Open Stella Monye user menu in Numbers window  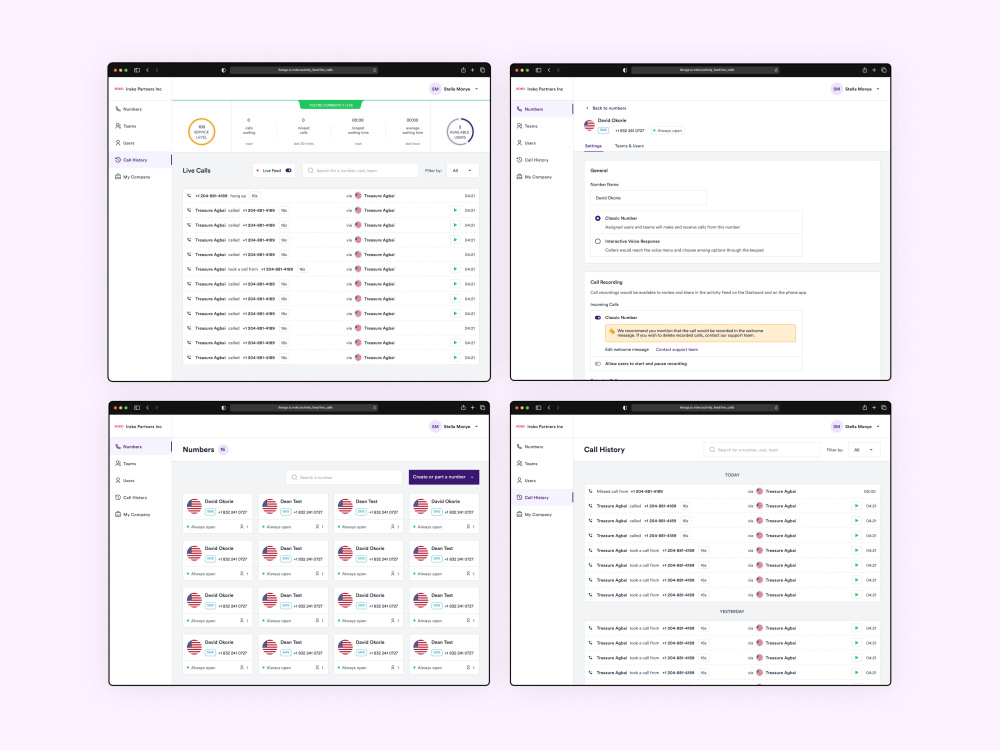[x=455, y=427]
